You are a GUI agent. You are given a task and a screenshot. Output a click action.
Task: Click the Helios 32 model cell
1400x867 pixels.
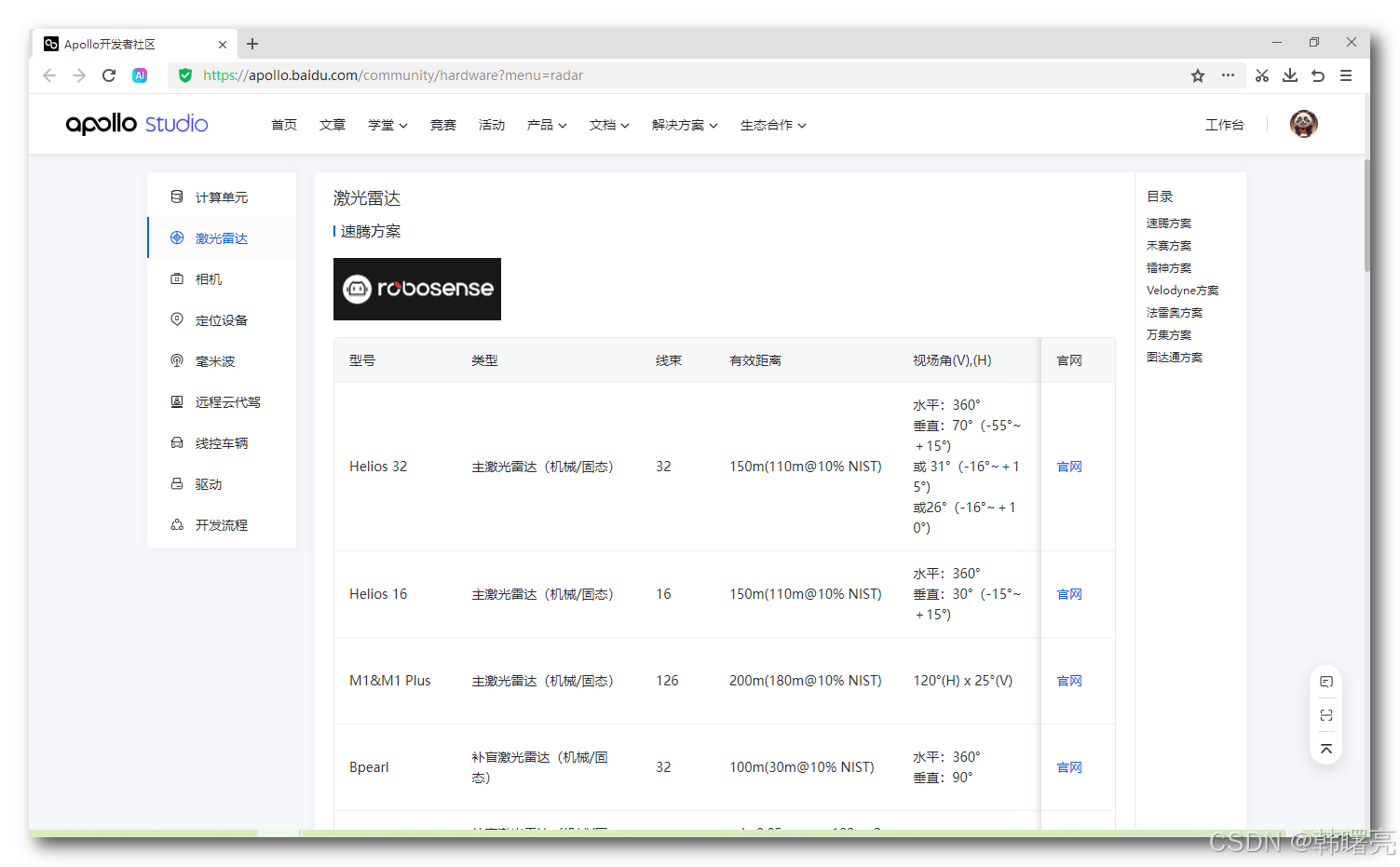pos(378,467)
